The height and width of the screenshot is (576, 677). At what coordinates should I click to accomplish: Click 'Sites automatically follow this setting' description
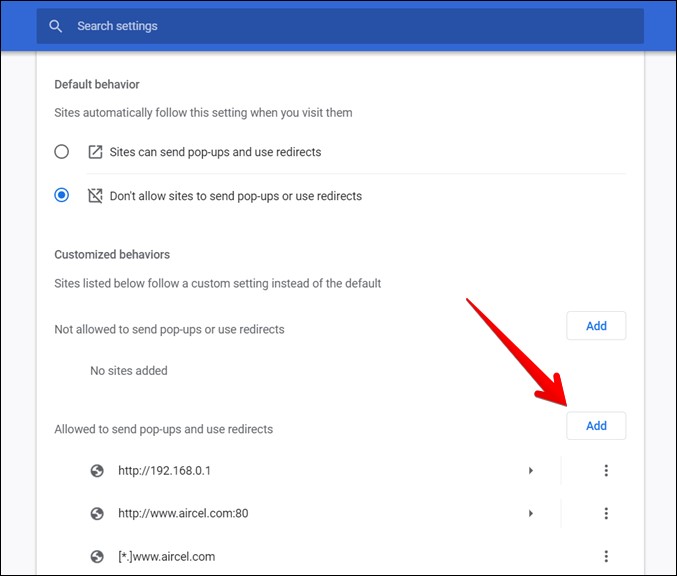(203, 113)
